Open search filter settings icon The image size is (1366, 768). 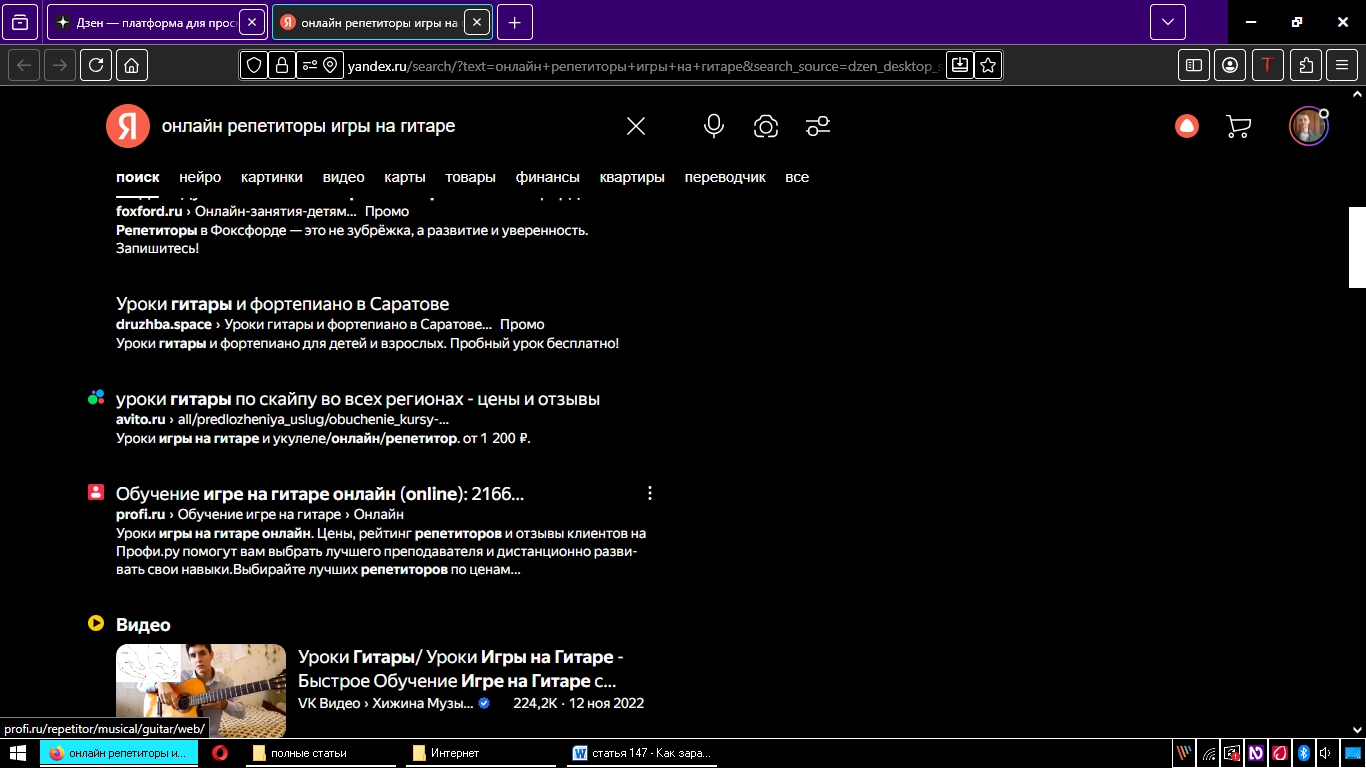pos(818,126)
